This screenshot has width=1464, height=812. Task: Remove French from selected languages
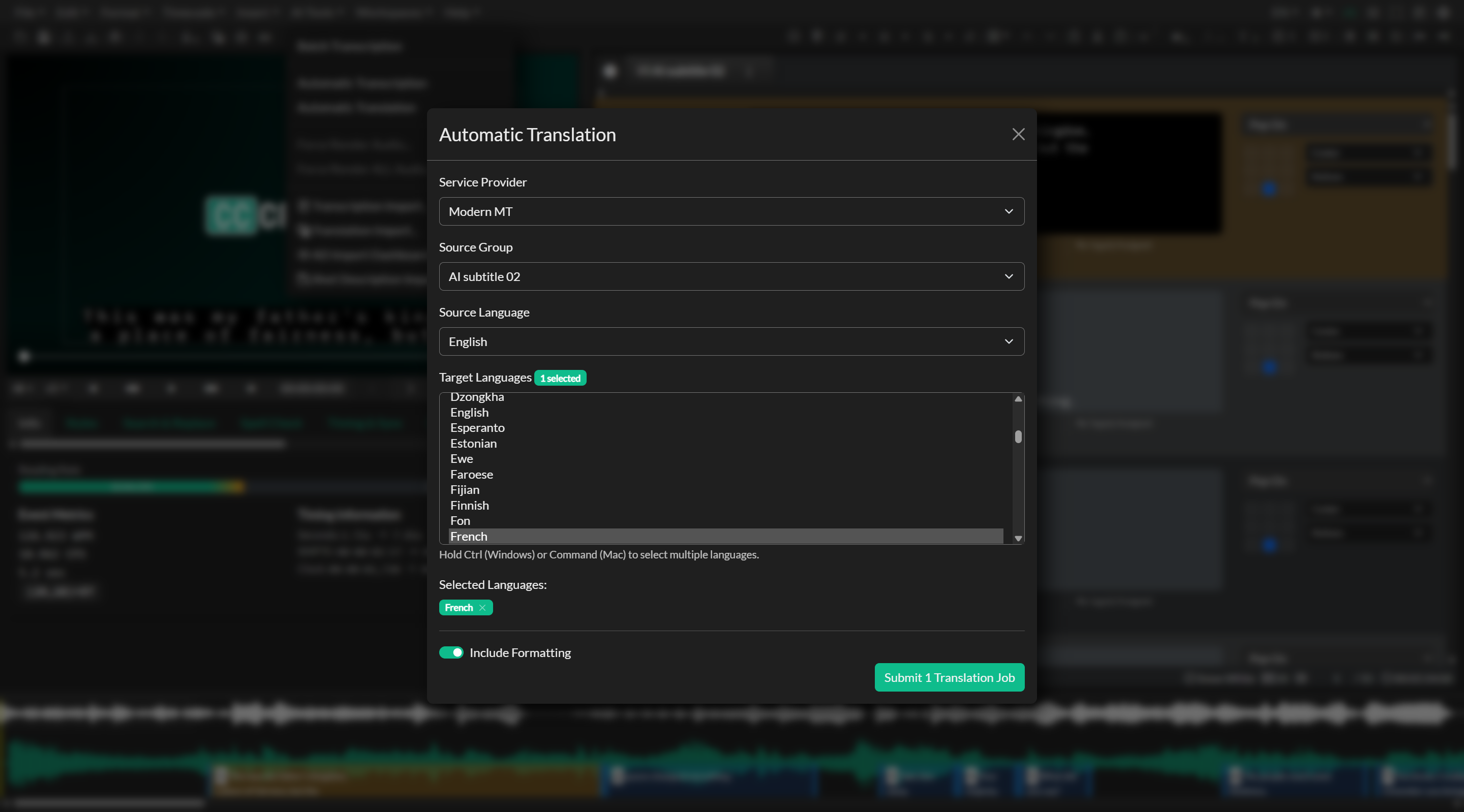point(482,607)
